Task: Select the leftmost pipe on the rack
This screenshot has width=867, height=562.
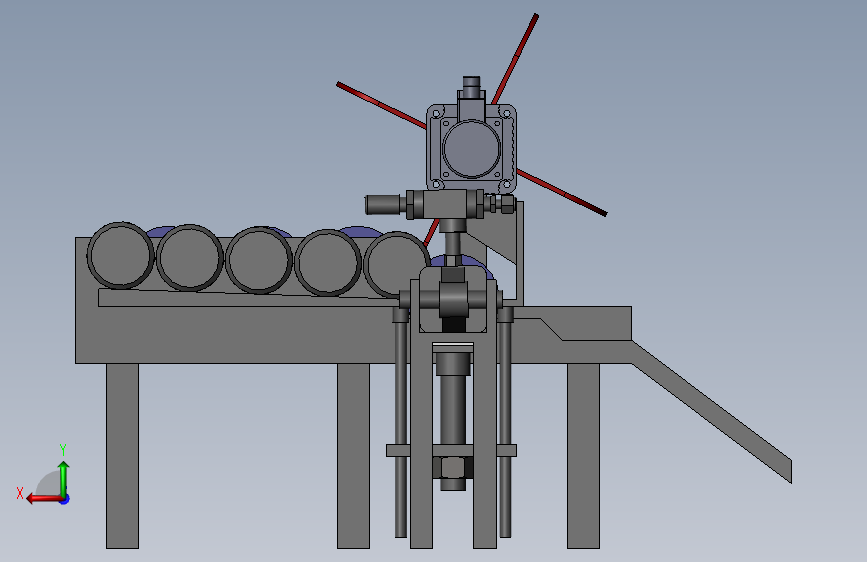Action: click(x=121, y=256)
